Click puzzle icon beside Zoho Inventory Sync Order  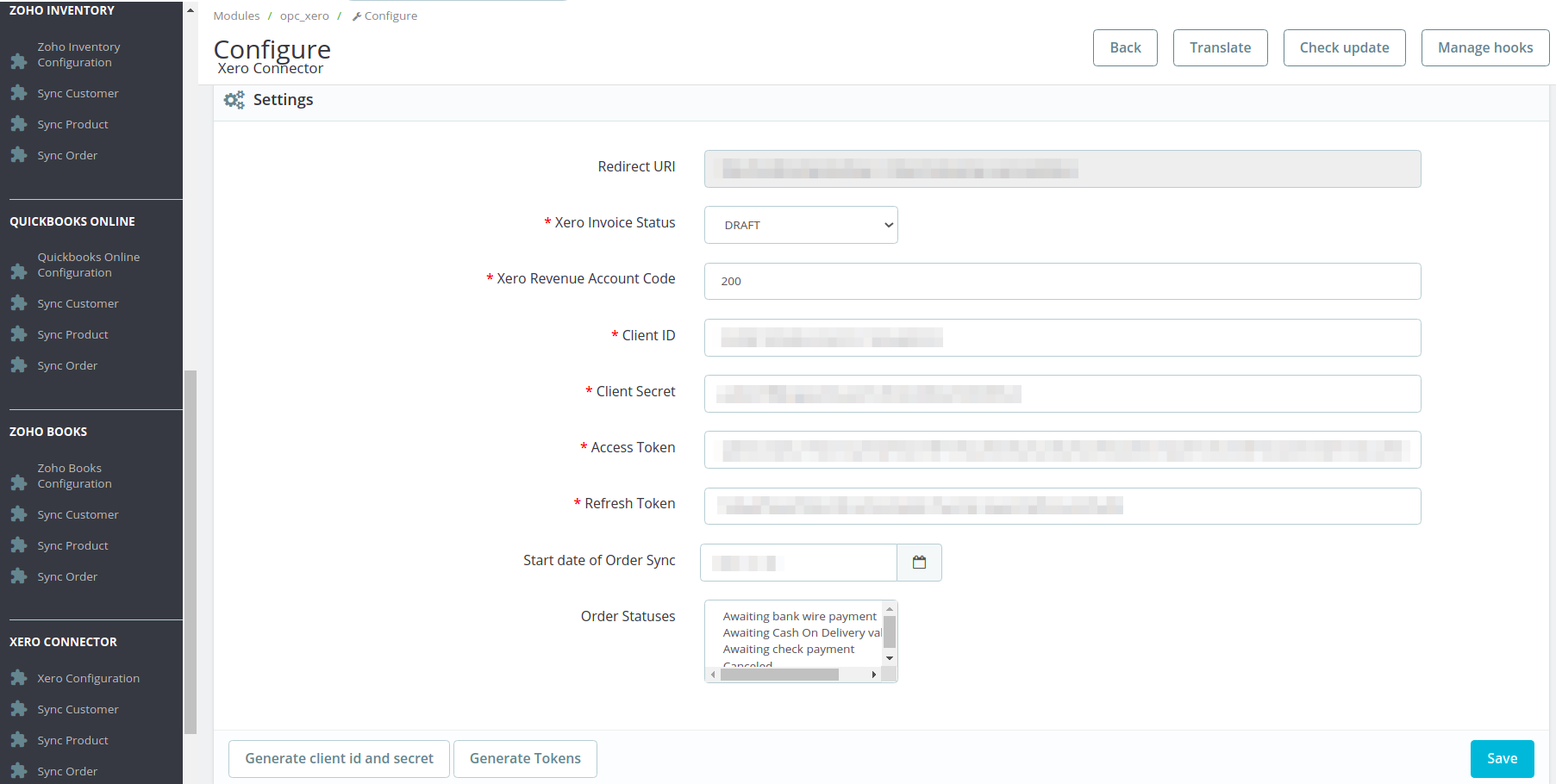(19, 155)
